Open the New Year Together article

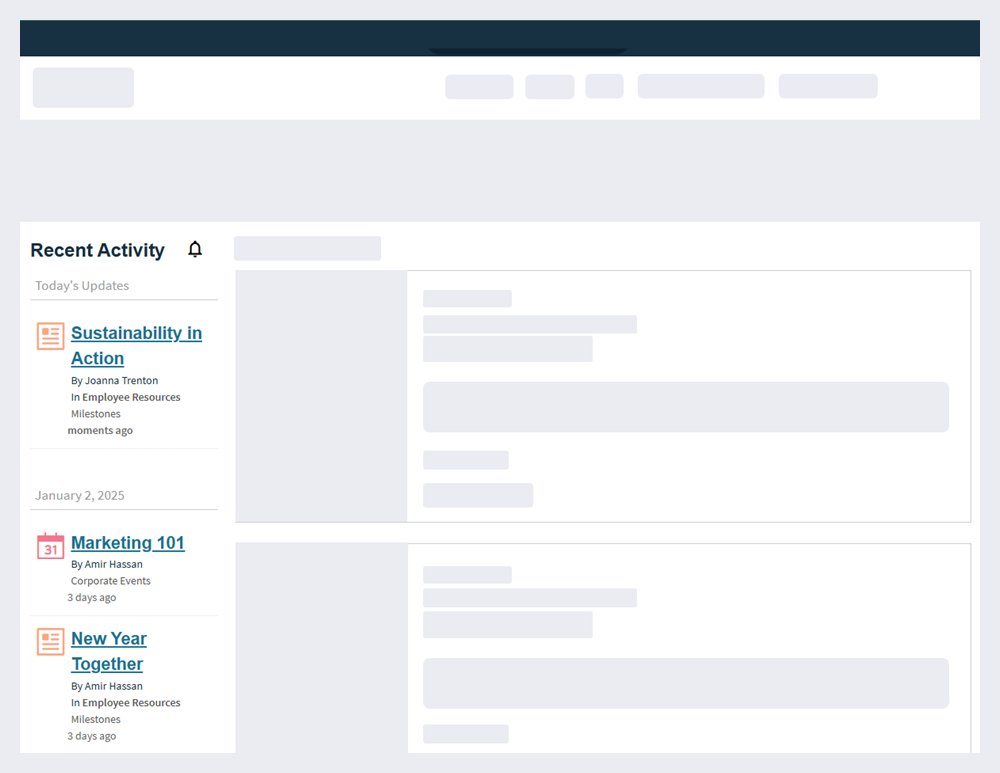(x=109, y=651)
